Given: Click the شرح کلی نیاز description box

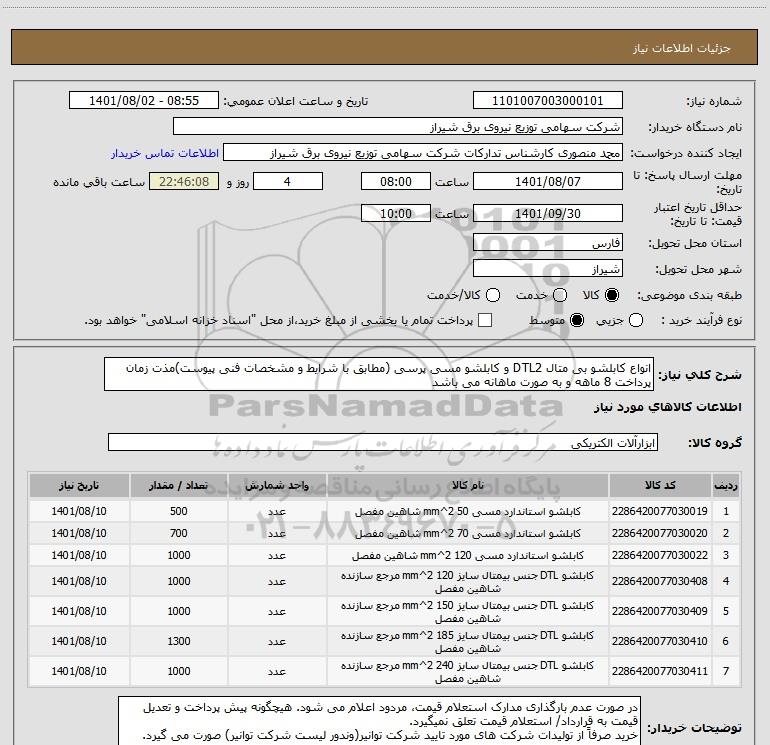Looking at the screenshot, I should (x=379, y=375).
